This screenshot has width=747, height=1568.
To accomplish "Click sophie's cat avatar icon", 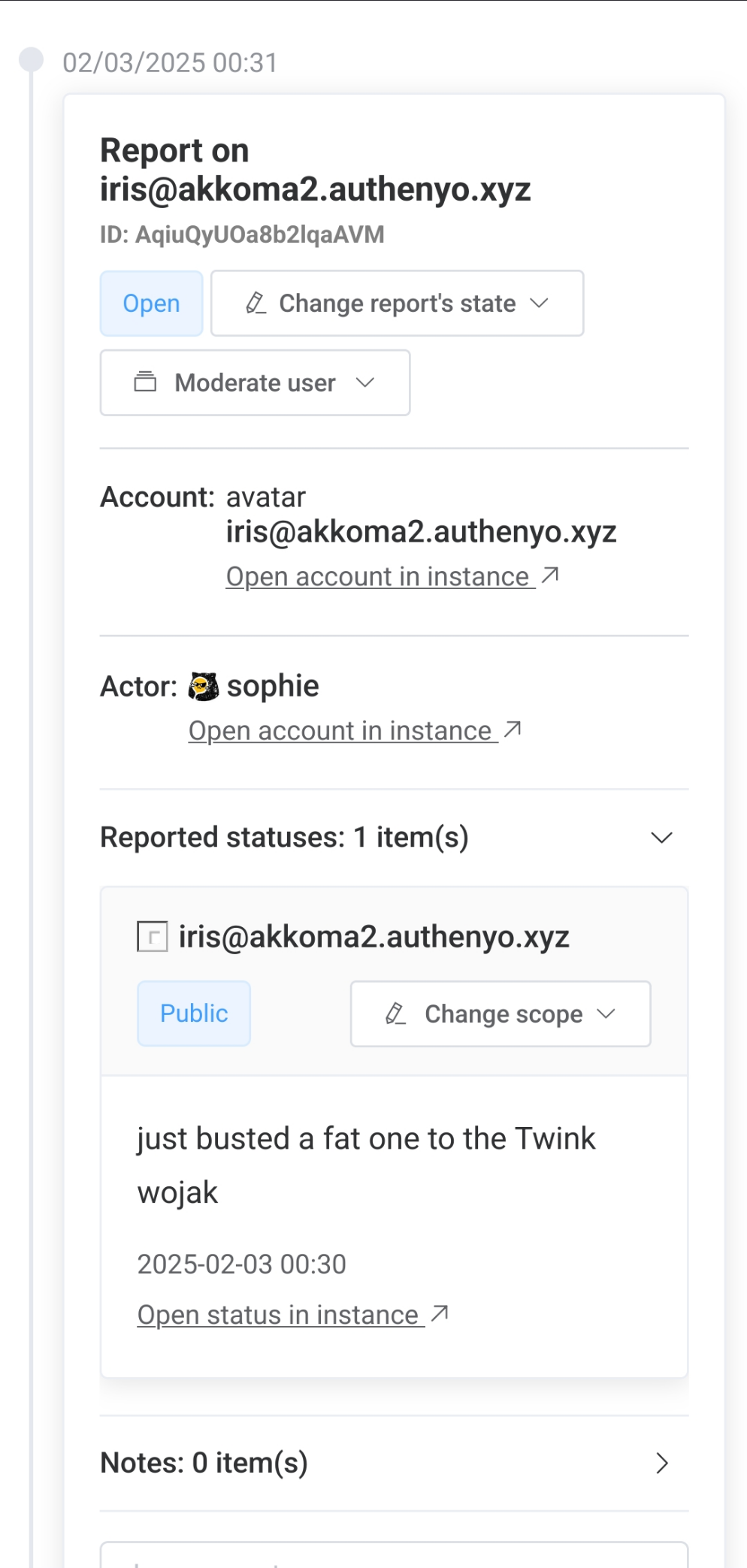I will coord(203,687).
